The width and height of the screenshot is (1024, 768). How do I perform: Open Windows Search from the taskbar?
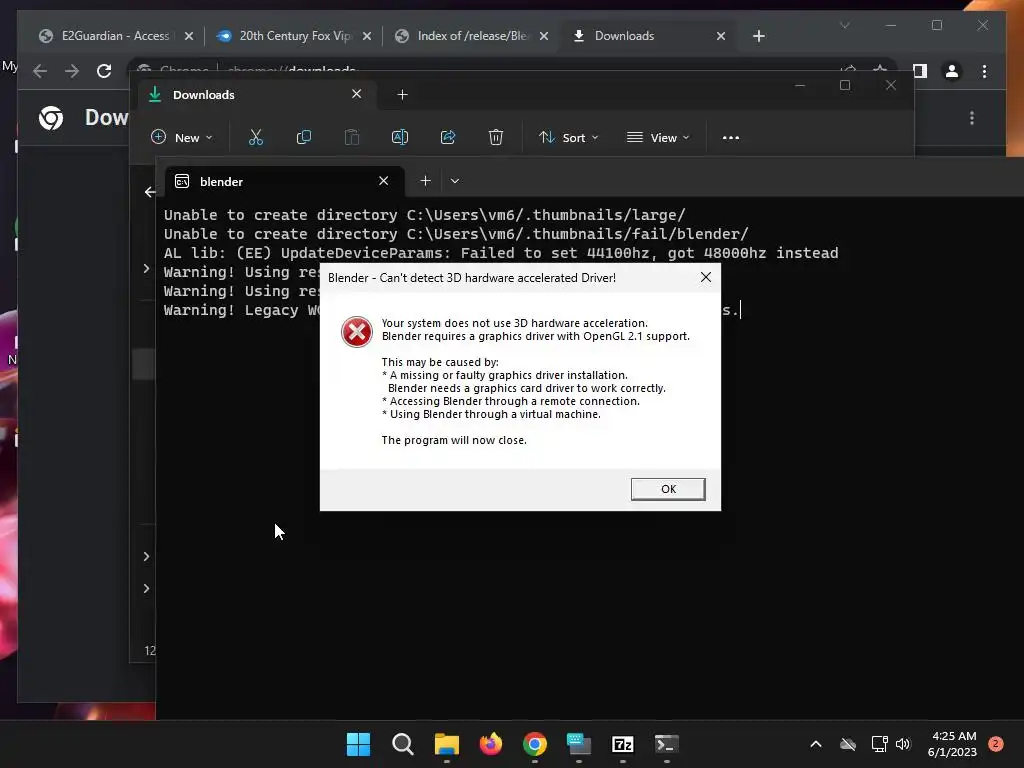tap(402, 744)
